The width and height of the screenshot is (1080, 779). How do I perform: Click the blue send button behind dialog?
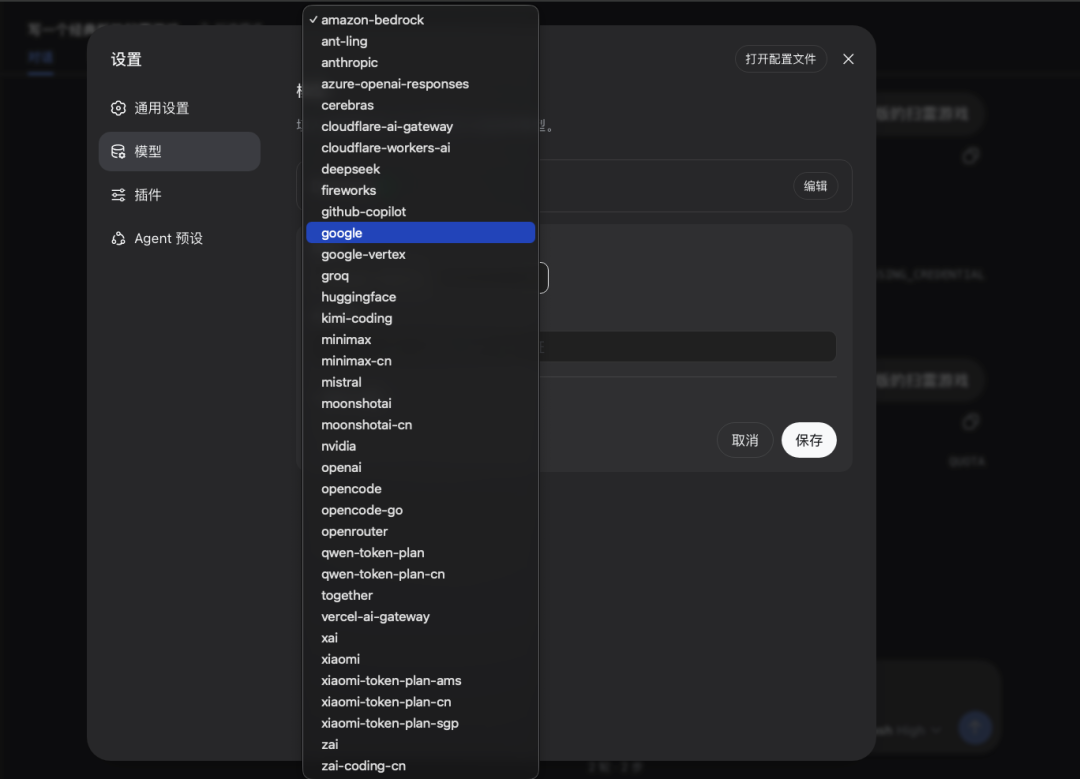[x=975, y=727]
